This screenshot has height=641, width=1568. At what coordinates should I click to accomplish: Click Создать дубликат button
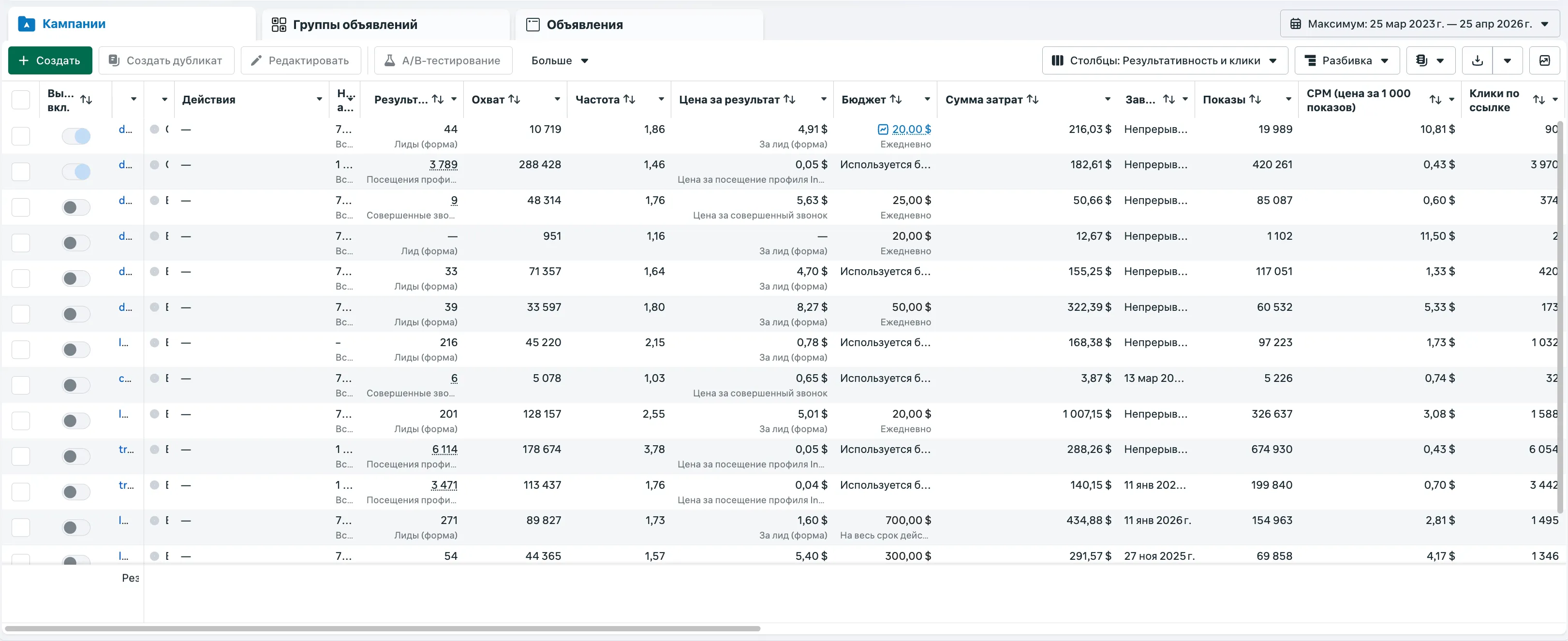166,60
